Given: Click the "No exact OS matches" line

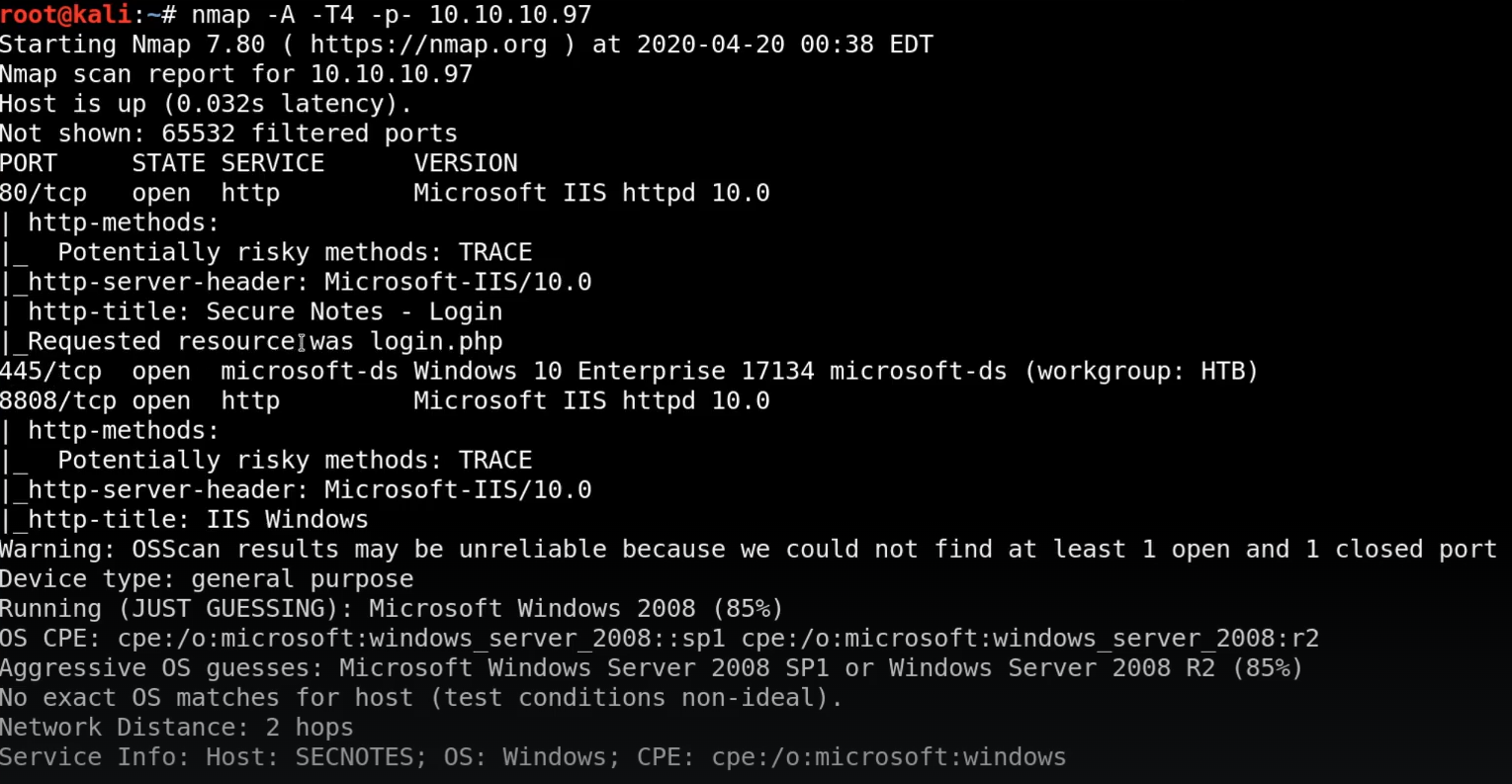Looking at the screenshot, I should [x=420, y=697].
